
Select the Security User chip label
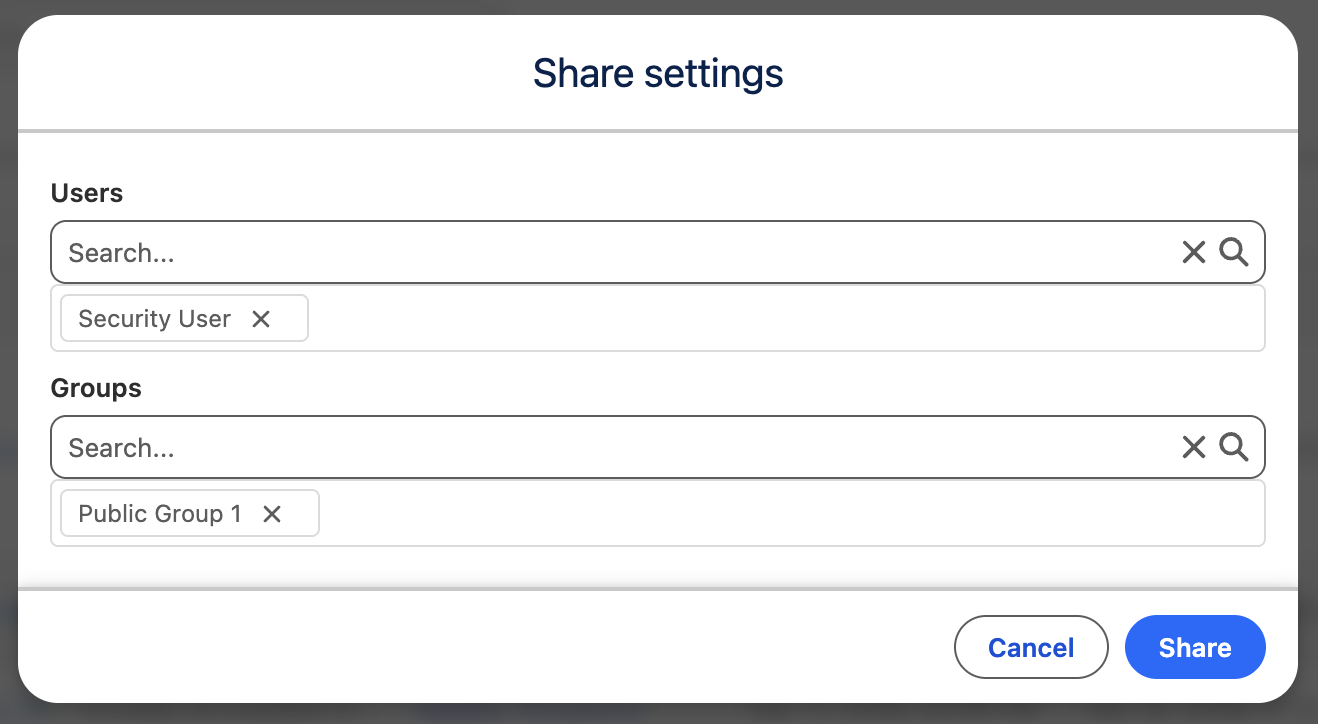click(154, 319)
